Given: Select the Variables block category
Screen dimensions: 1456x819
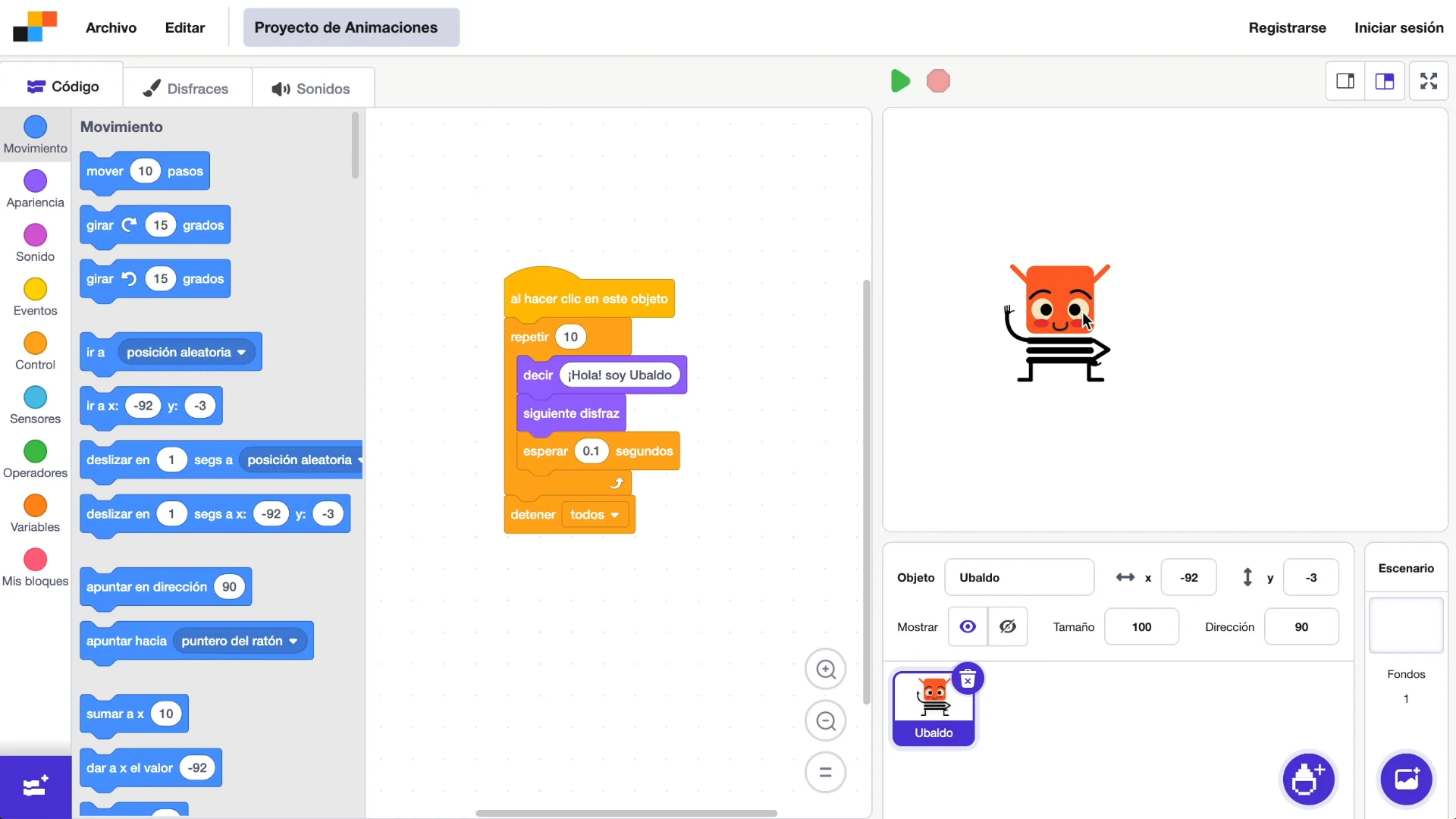Looking at the screenshot, I should pyautogui.click(x=36, y=514).
